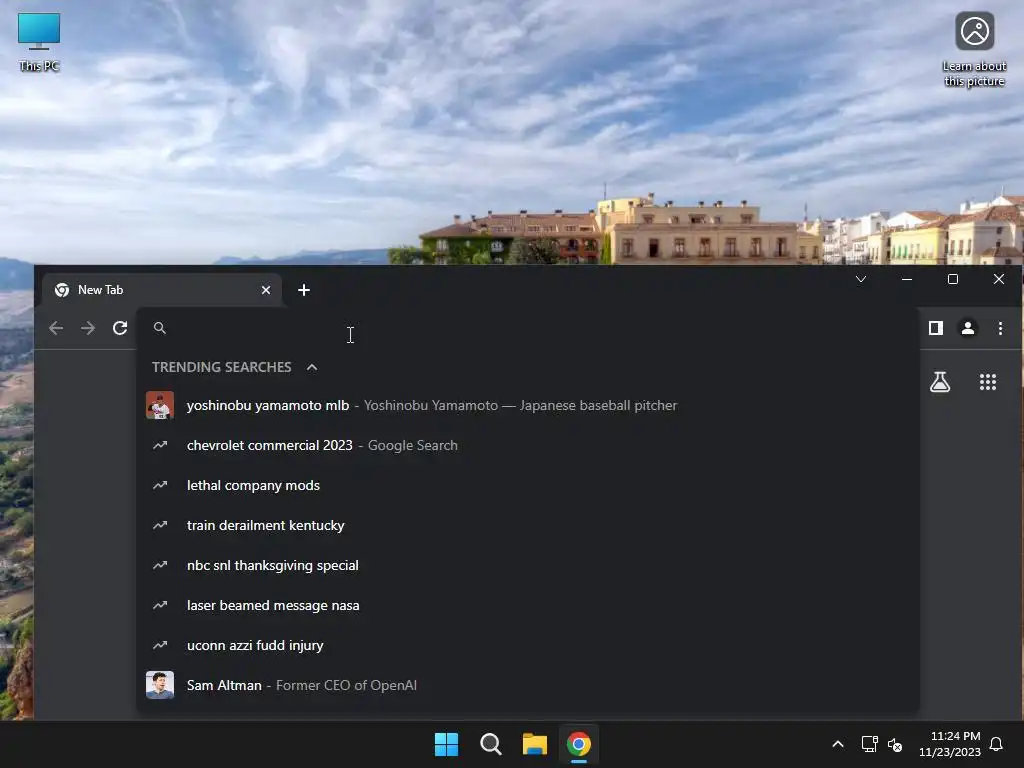Open Chrome three-dot menu

click(x=1000, y=328)
